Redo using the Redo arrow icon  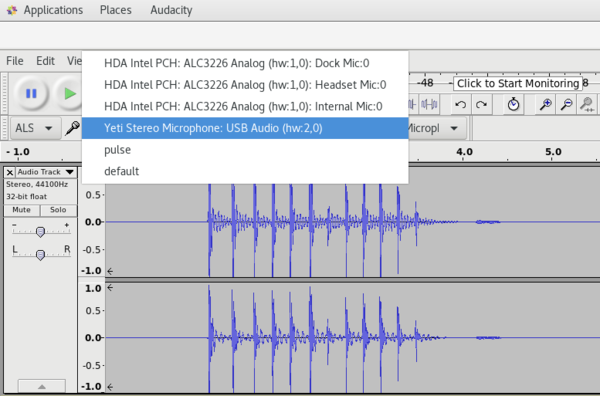click(481, 104)
